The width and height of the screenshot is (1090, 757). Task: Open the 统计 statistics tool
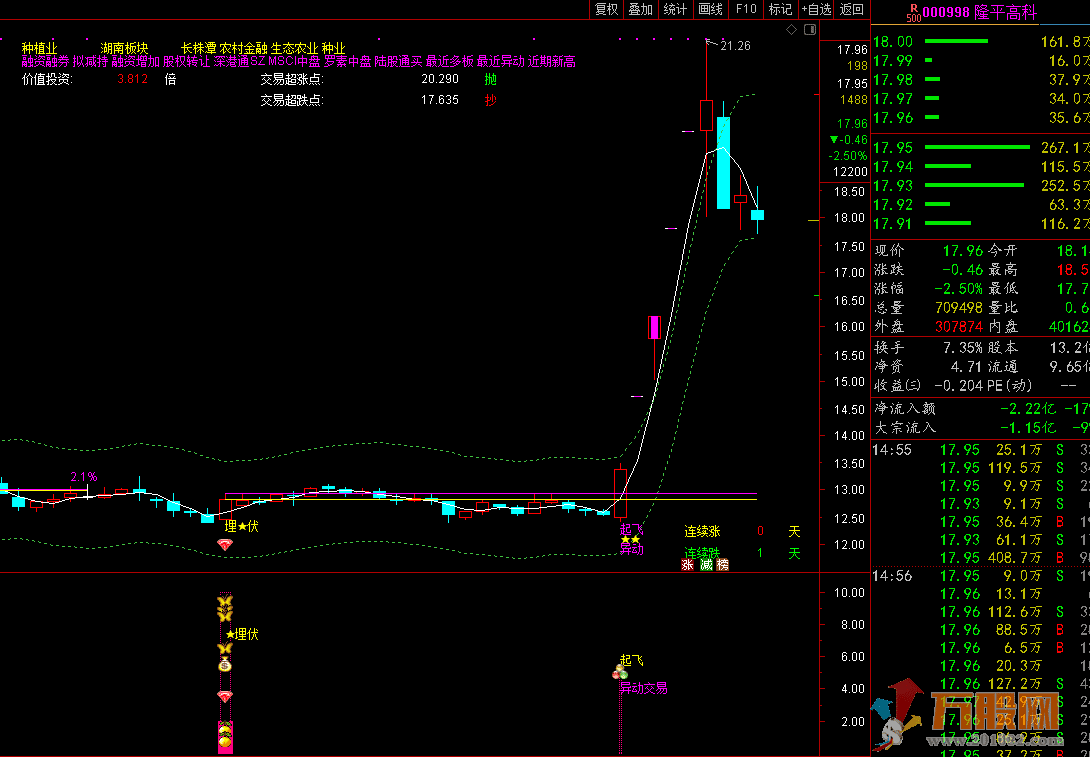pos(675,9)
